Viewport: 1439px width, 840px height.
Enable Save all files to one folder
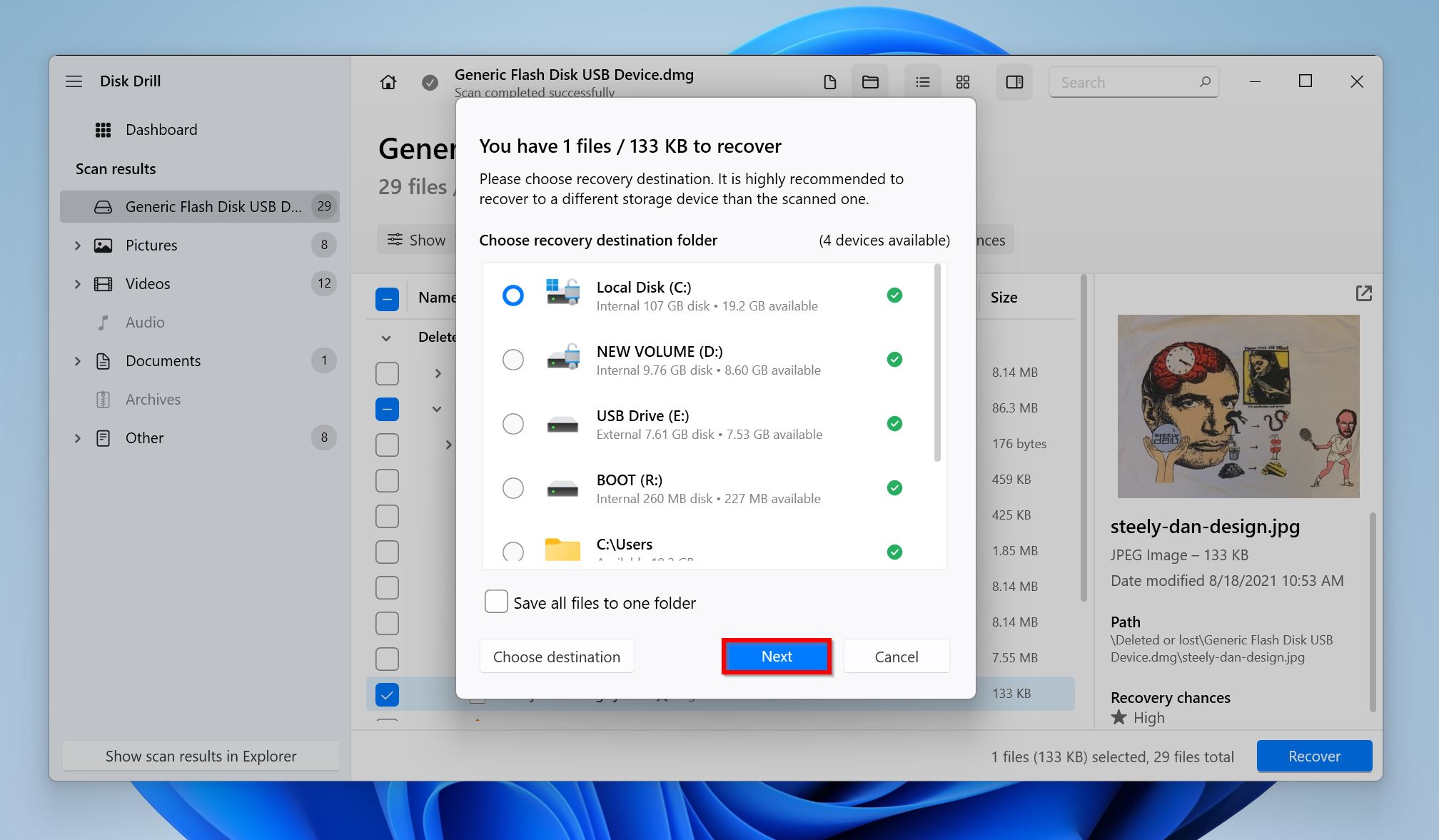click(496, 602)
